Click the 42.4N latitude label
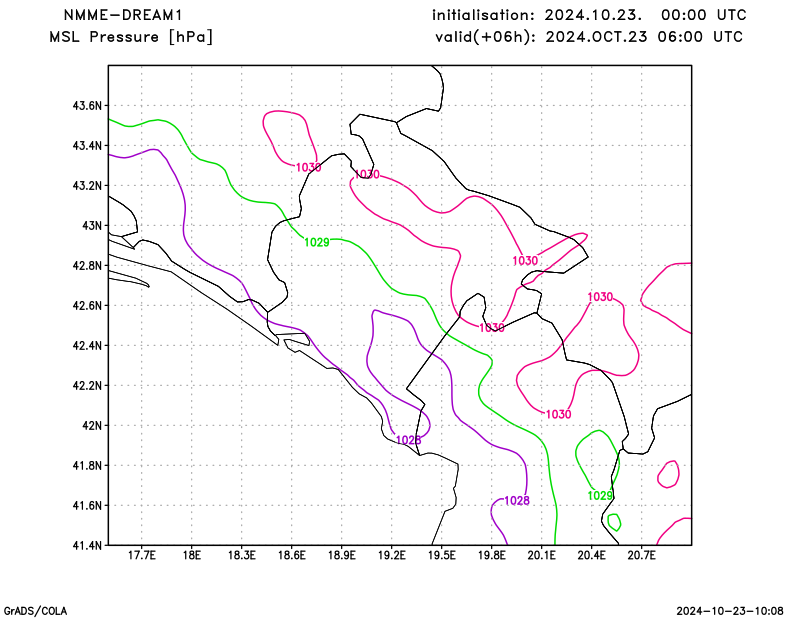800x618 pixels. click(x=87, y=345)
